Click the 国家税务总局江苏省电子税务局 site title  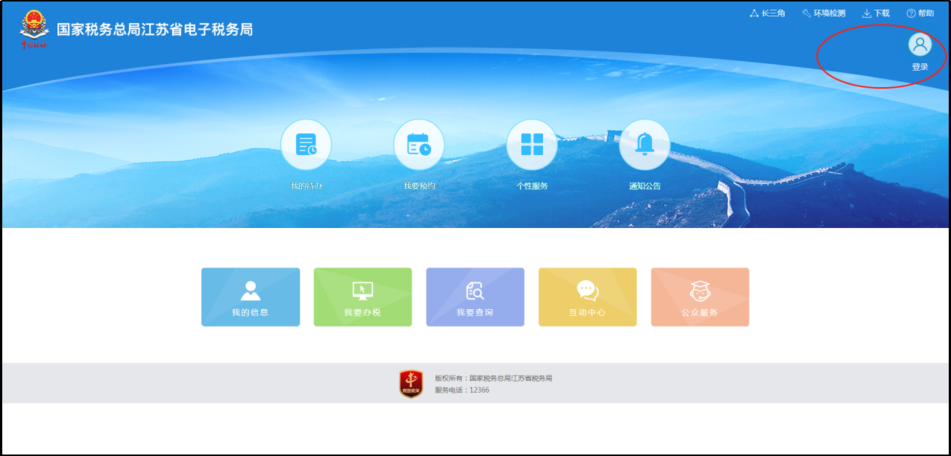[155, 29]
